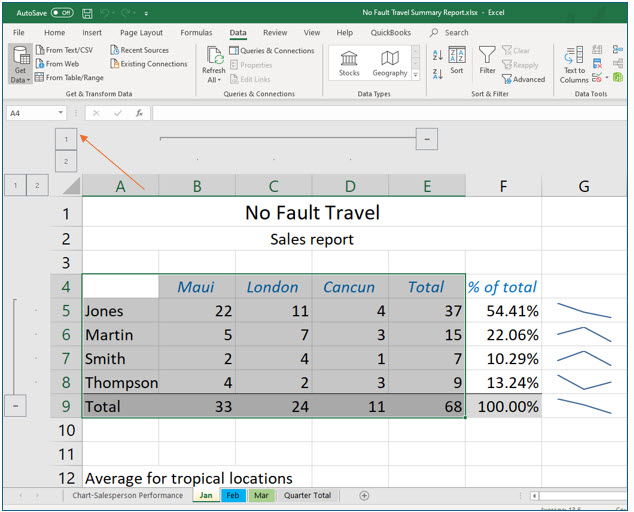Open the Review tab

275,32
